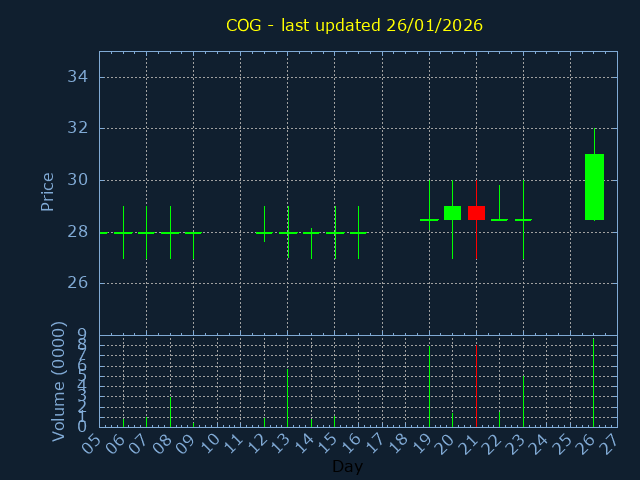Click the 34 price tick label
Image resolution: width=640 pixels, height=480 pixels.
[x=79, y=77]
